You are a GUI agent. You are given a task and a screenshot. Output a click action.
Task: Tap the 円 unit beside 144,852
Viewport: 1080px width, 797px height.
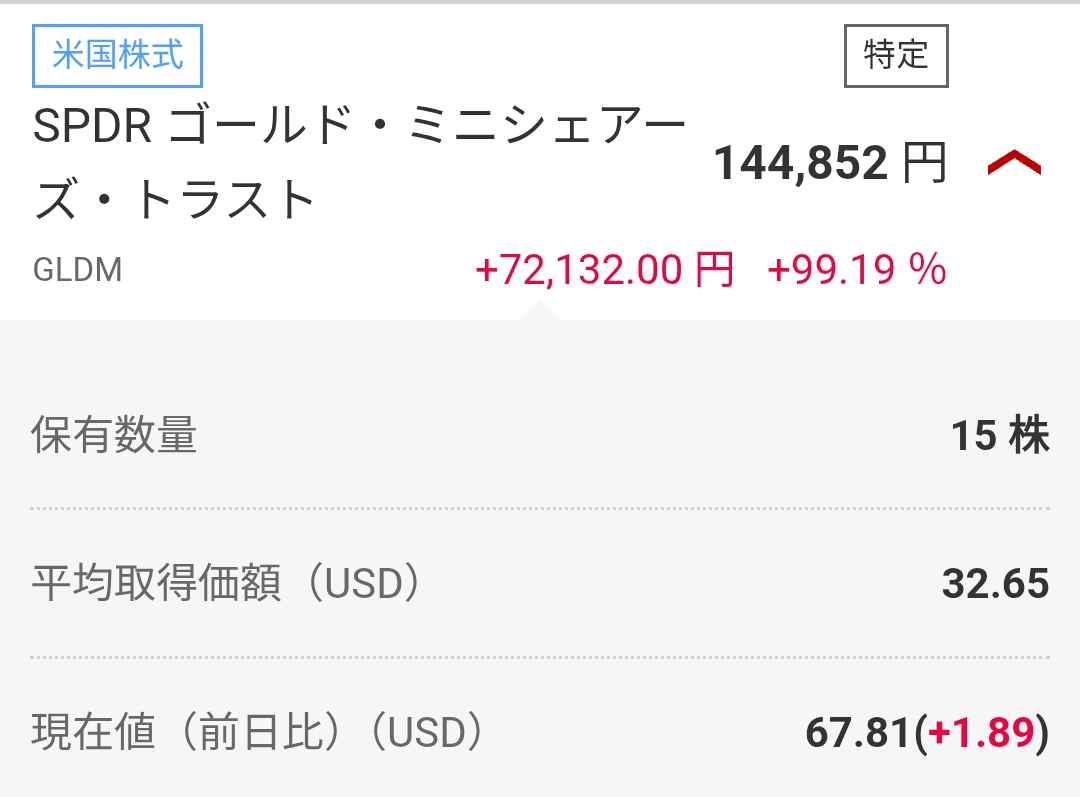tap(925, 163)
